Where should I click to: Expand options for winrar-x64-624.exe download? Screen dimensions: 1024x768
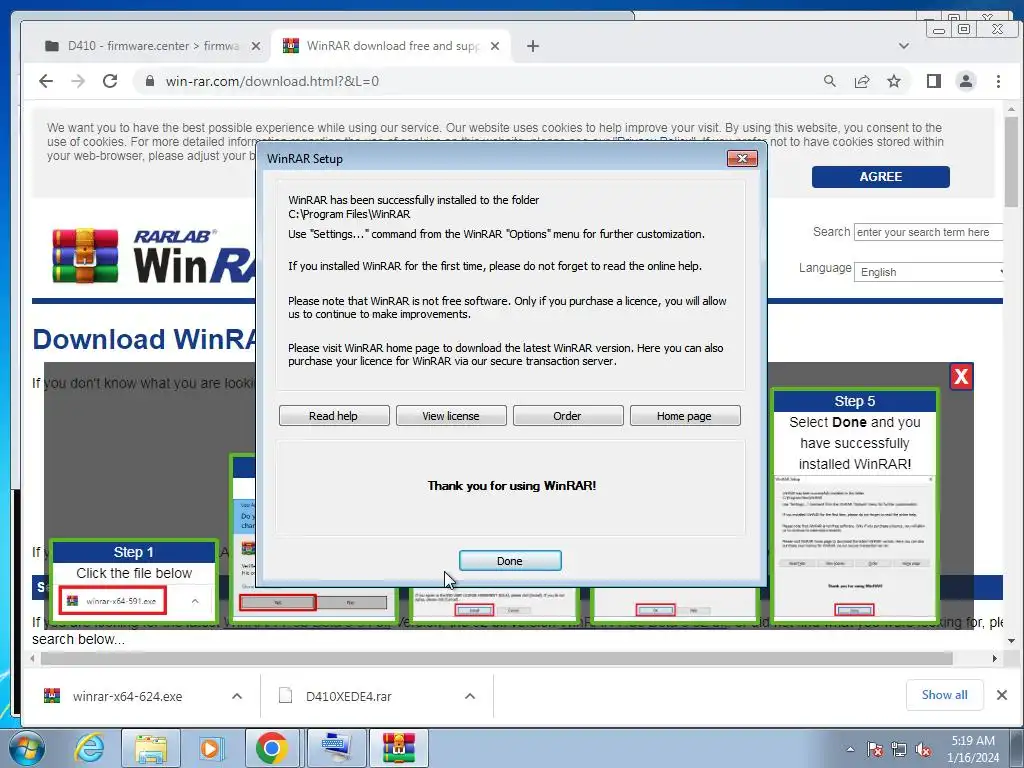point(237,696)
